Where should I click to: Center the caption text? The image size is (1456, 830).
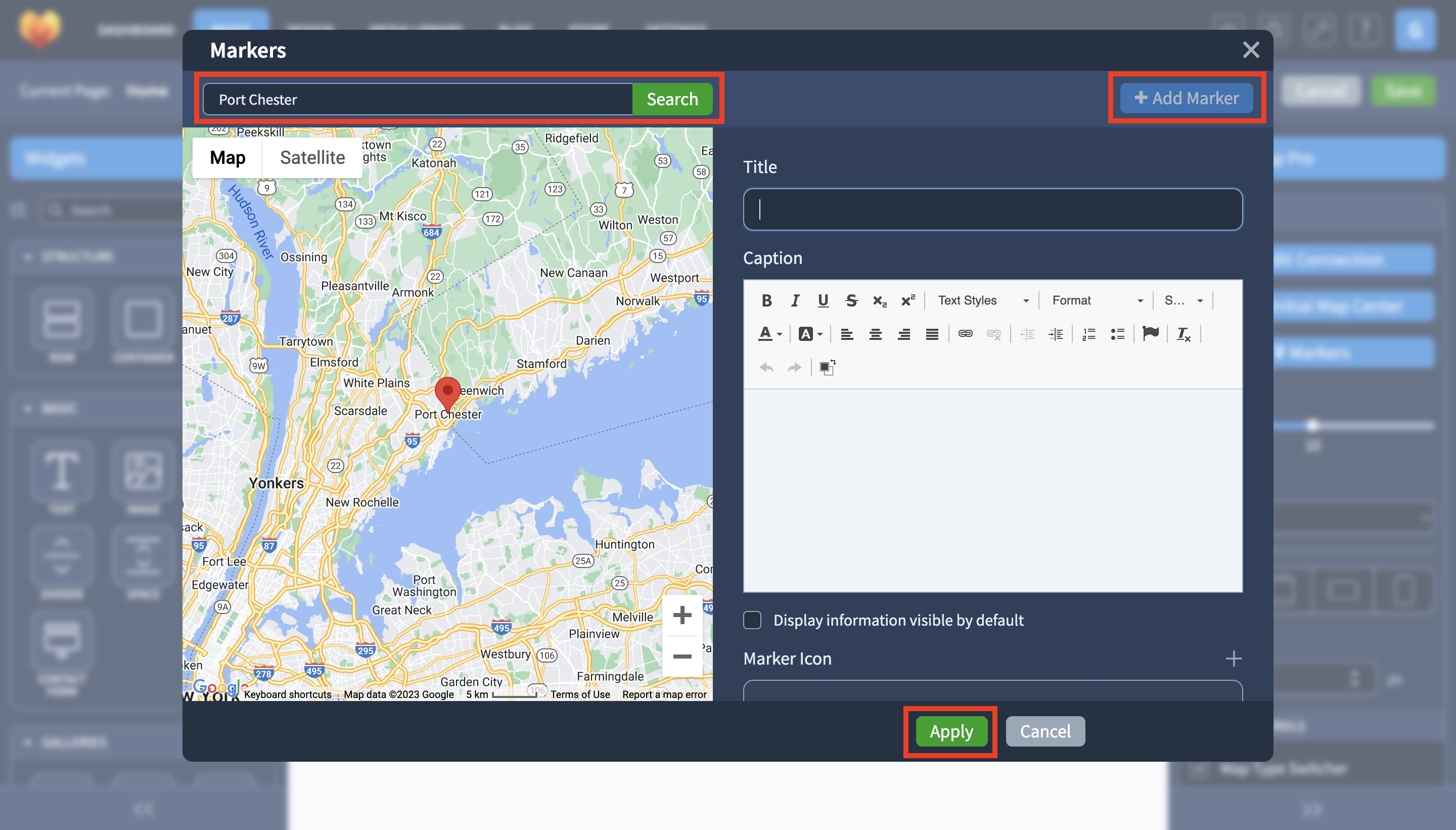[x=876, y=334]
